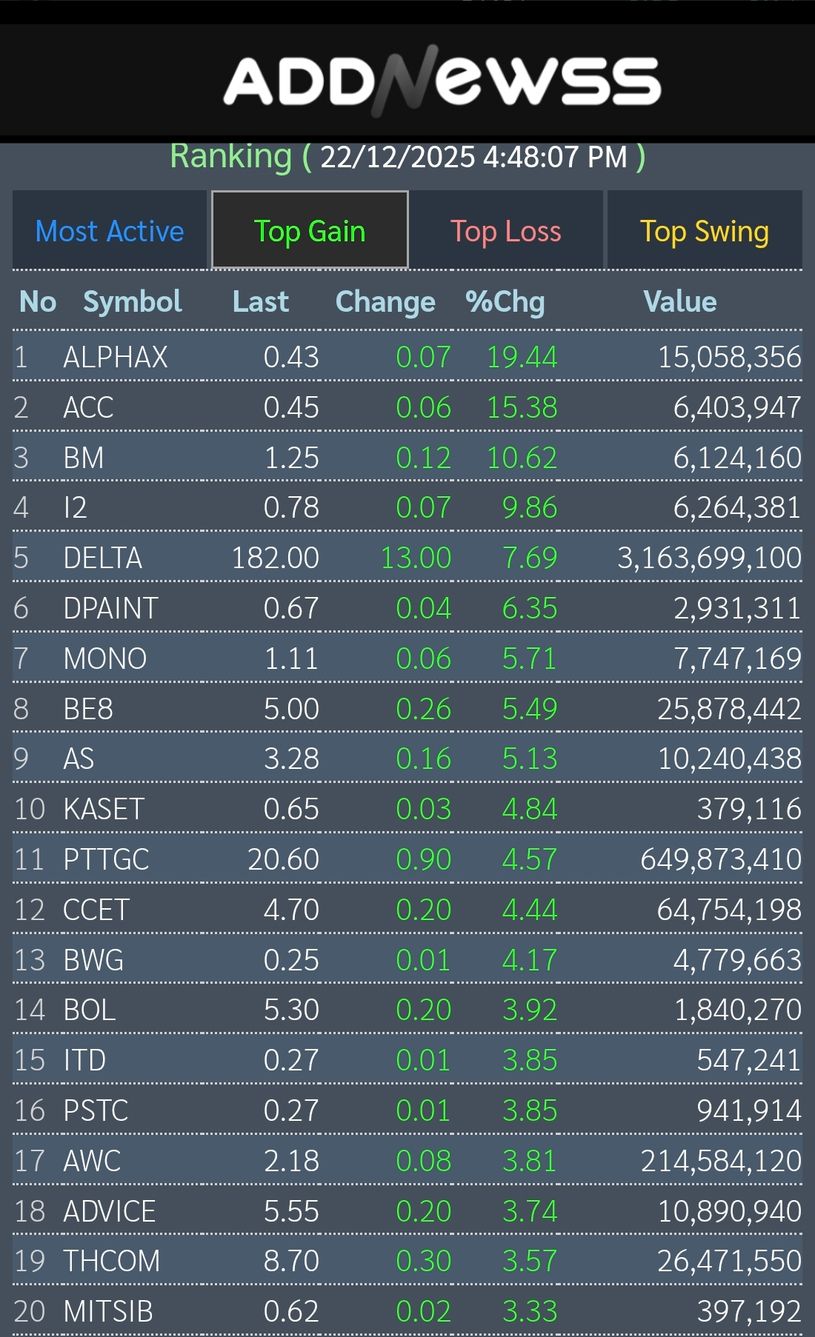The height and width of the screenshot is (1337, 815).
Task: Sort by the %Chg column header
Action: tap(505, 301)
